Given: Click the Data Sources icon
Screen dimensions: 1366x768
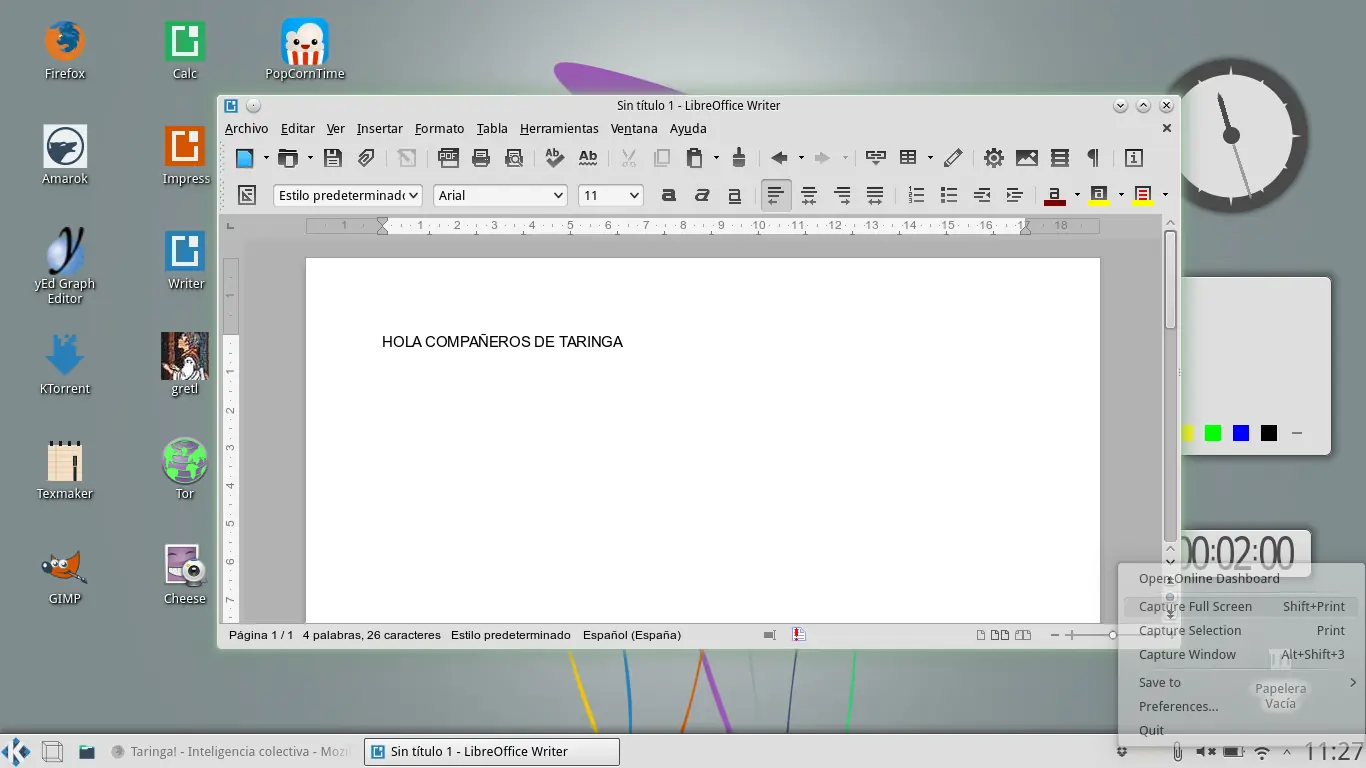Looking at the screenshot, I should point(1060,158).
